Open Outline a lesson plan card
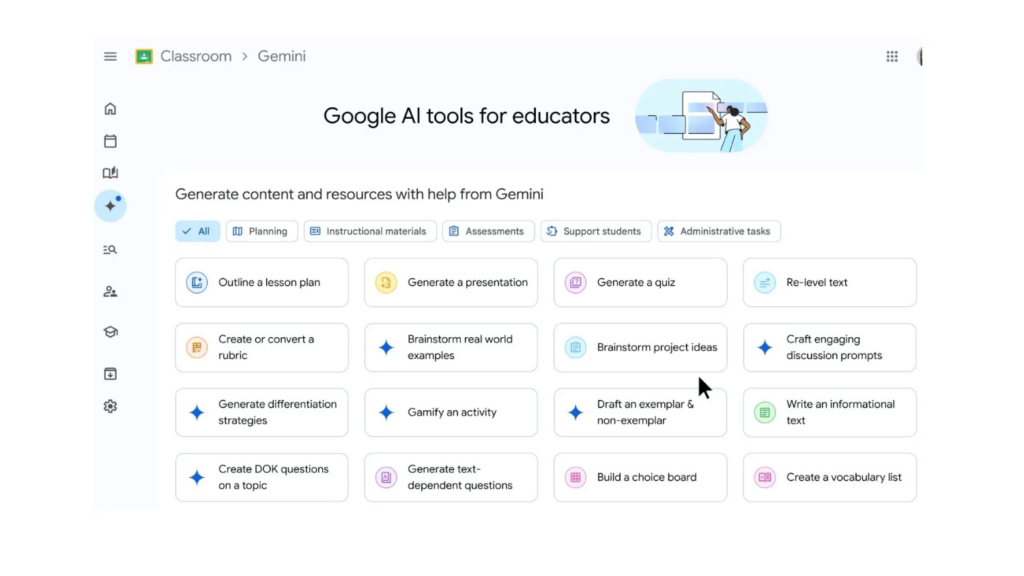This screenshot has height=576, width=1024. pyautogui.click(x=261, y=283)
